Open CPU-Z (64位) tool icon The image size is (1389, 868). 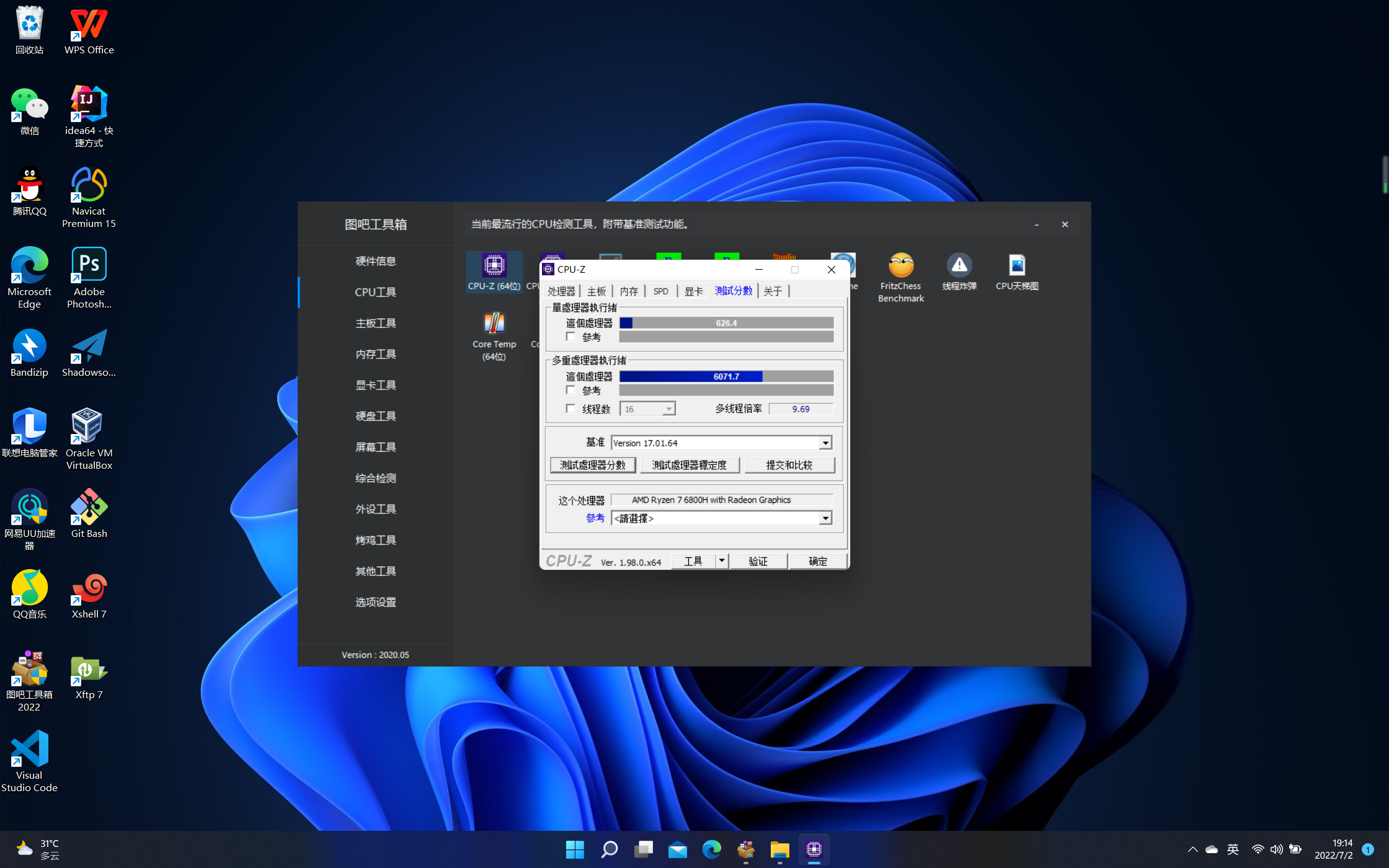tap(494, 273)
